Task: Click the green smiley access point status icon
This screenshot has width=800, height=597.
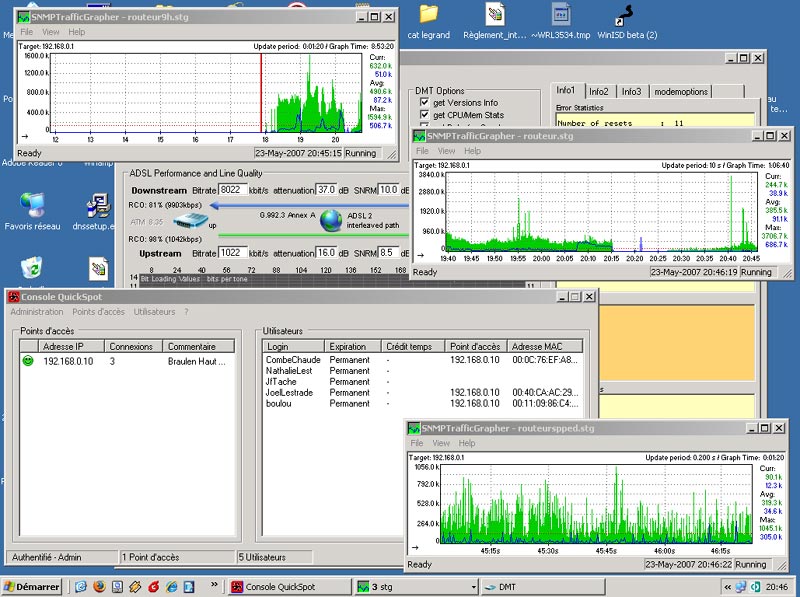Action: [x=27, y=361]
